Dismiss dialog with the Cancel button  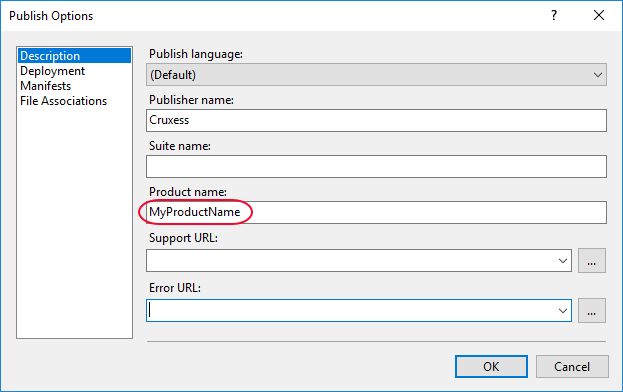pos(572,366)
